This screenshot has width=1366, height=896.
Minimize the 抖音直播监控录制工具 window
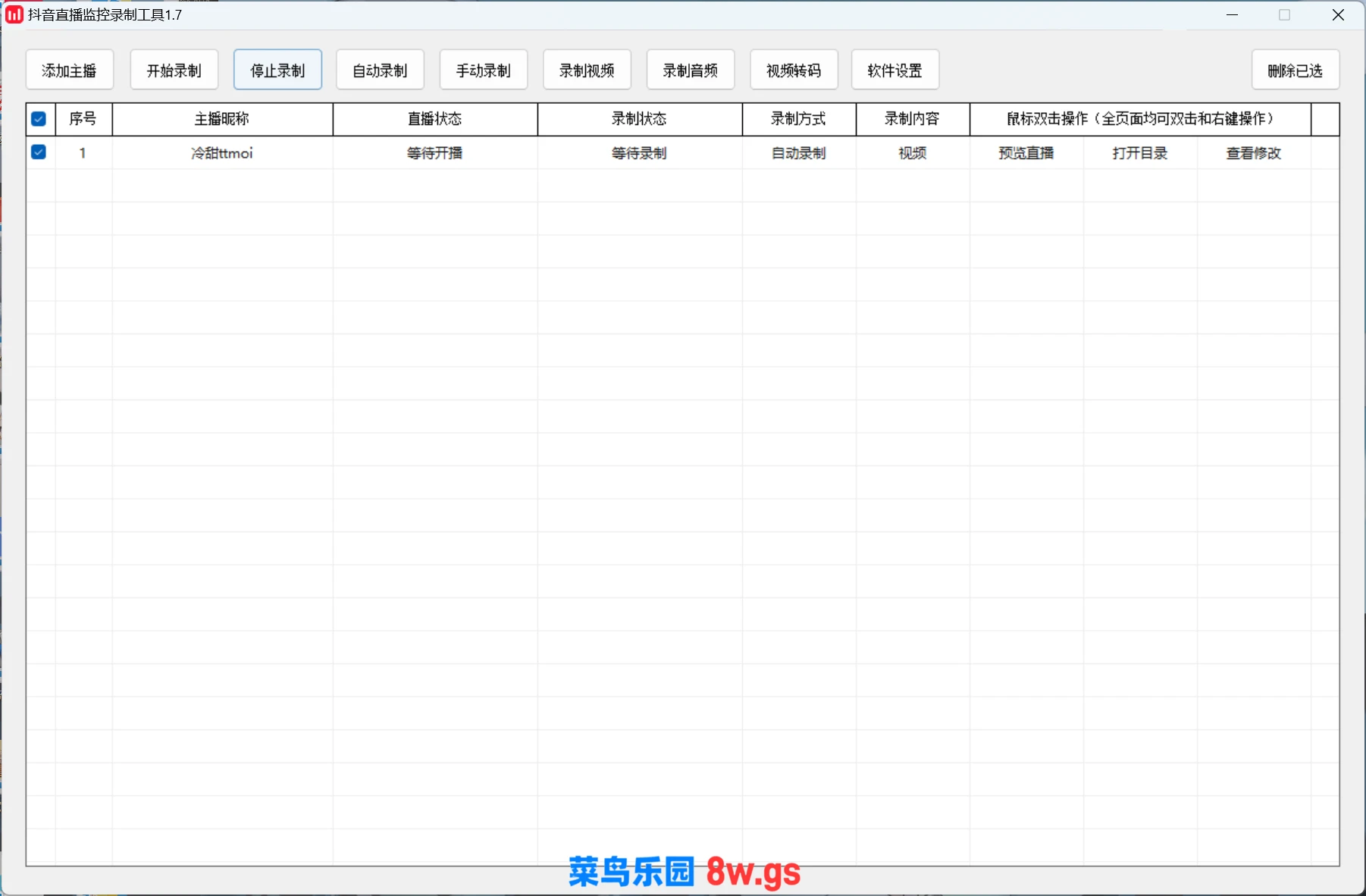pyautogui.click(x=1233, y=14)
